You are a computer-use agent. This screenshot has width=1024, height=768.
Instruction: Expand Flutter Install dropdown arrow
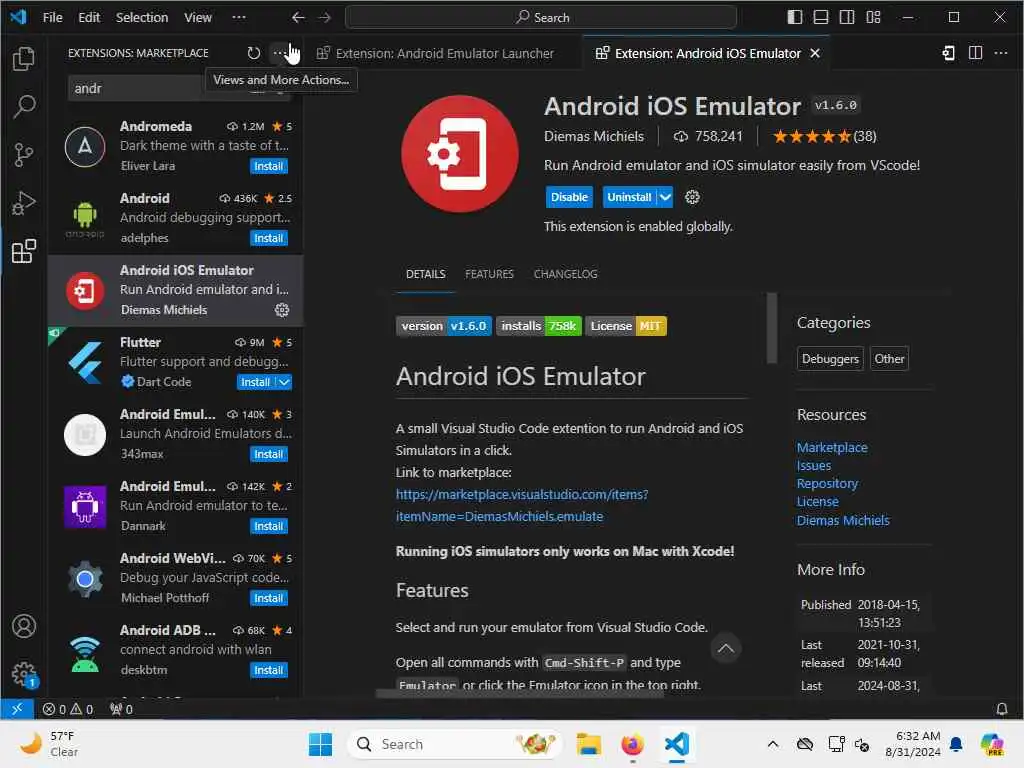(x=284, y=383)
